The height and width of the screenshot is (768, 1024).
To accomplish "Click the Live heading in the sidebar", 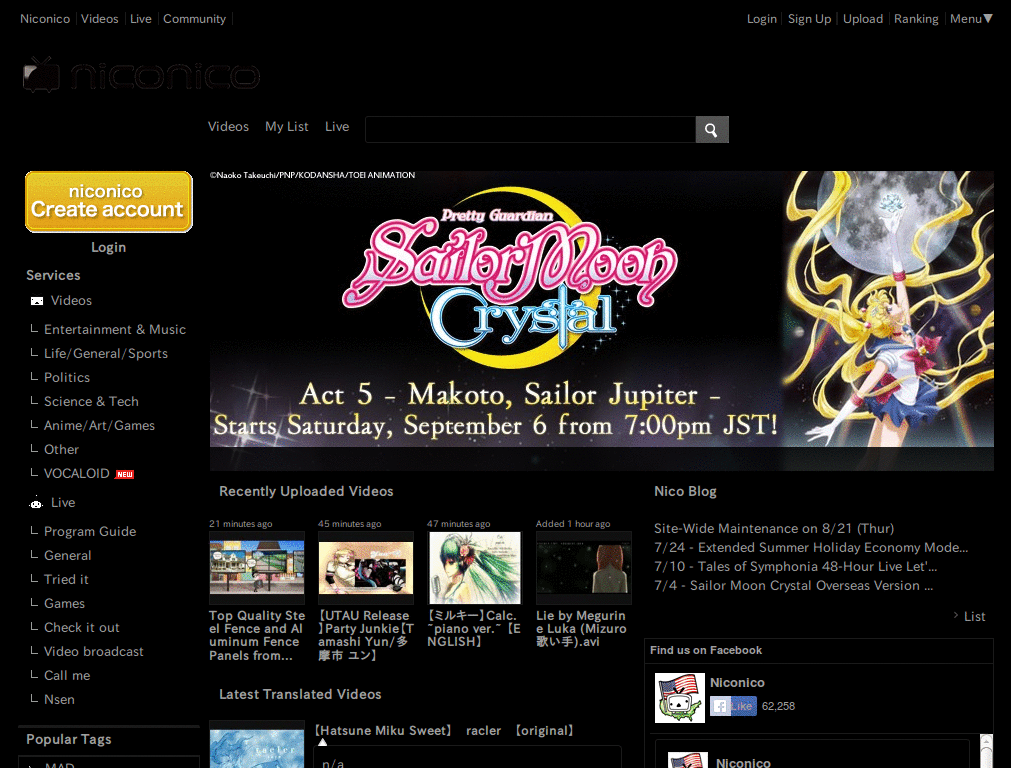I will coord(63,503).
